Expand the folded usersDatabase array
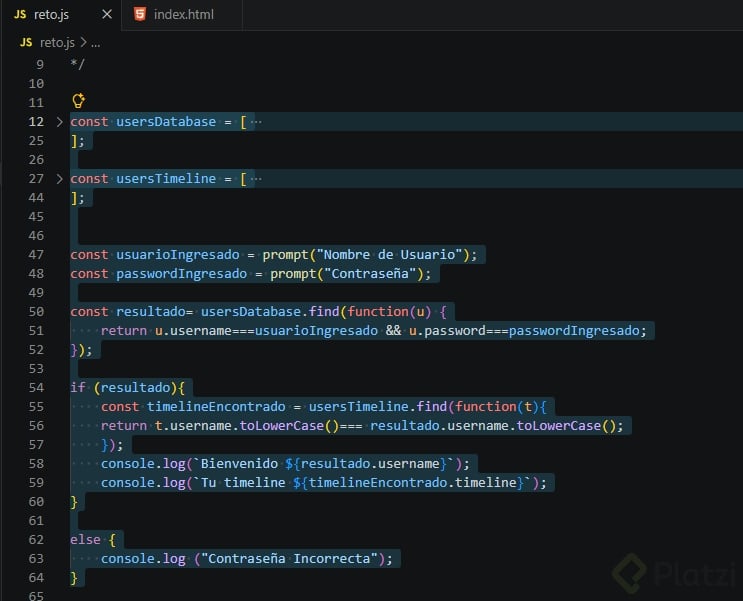 coord(59,122)
